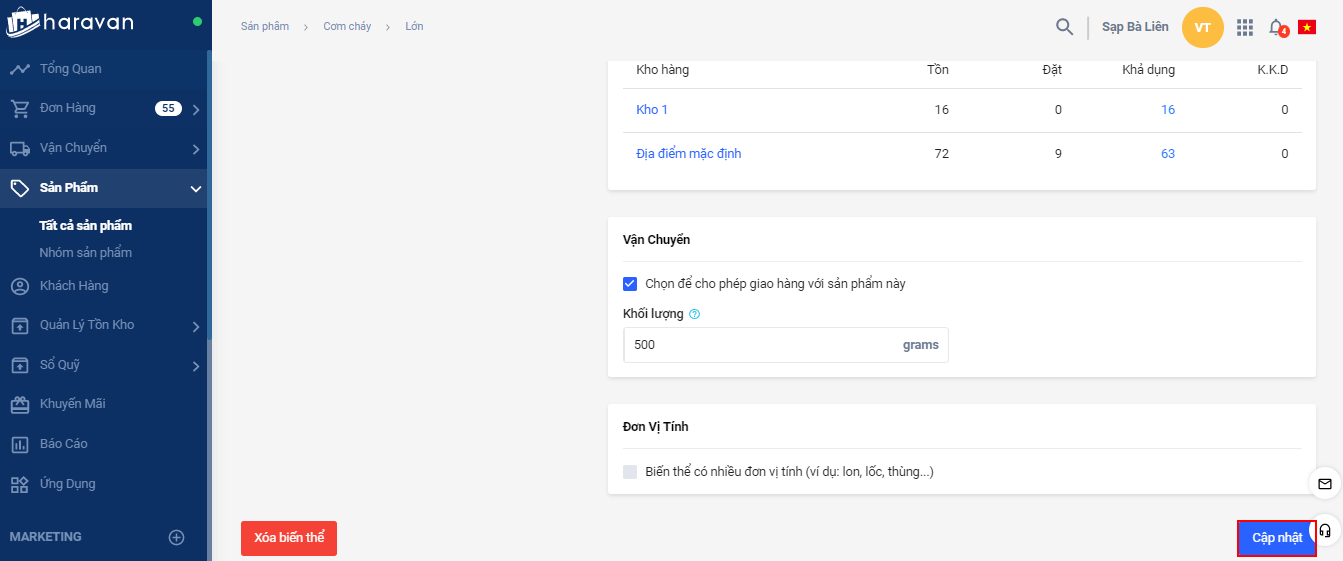The width and height of the screenshot is (1343, 561).
Task: Click the weight input field
Action: click(x=760, y=345)
